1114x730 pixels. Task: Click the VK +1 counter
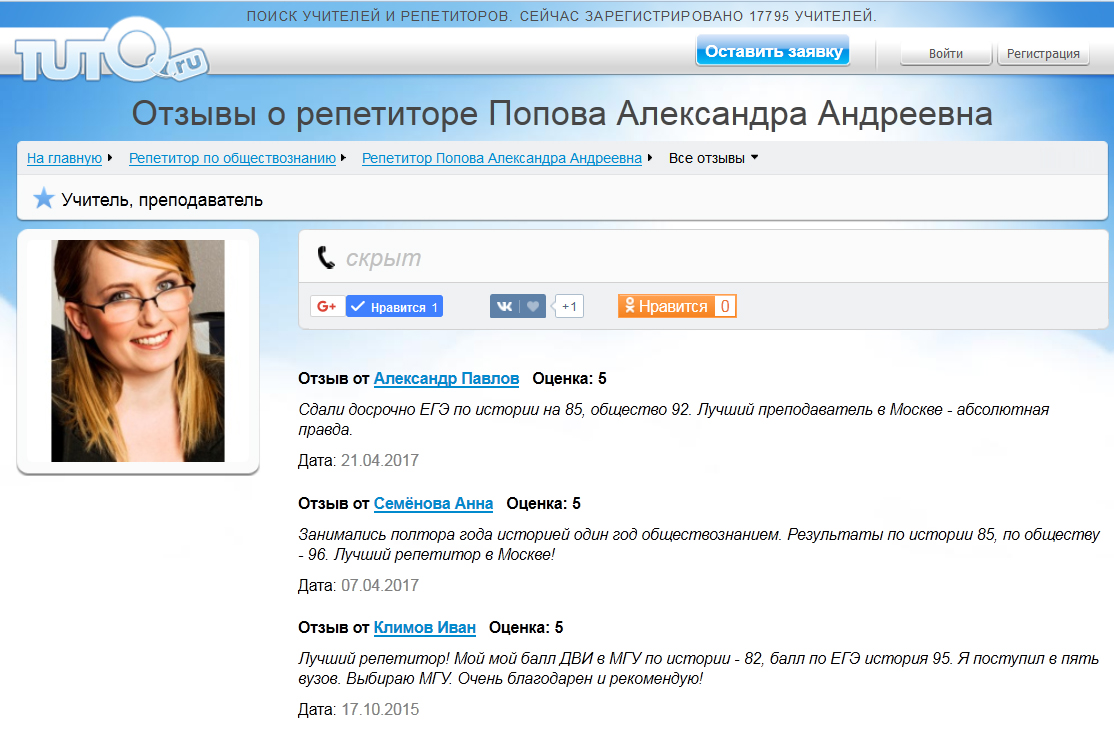569,306
